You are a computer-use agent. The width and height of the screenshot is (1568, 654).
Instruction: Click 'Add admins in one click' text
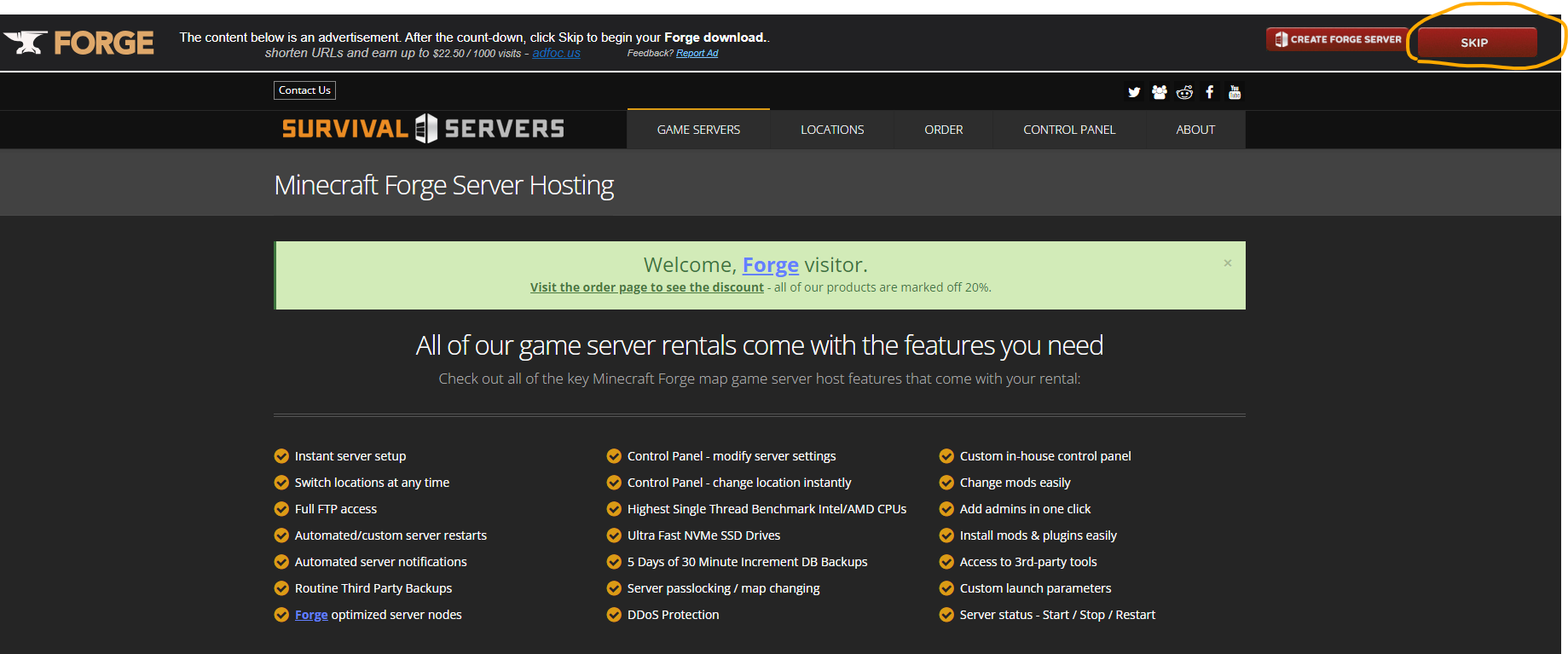[1026, 509]
